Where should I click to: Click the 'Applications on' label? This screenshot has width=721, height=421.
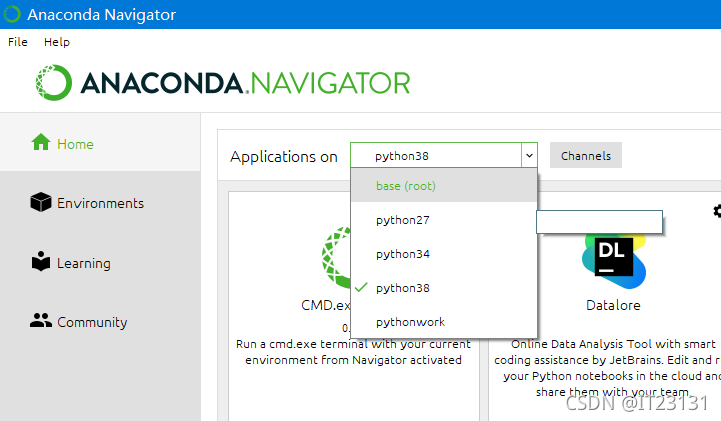tap(284, 157)
